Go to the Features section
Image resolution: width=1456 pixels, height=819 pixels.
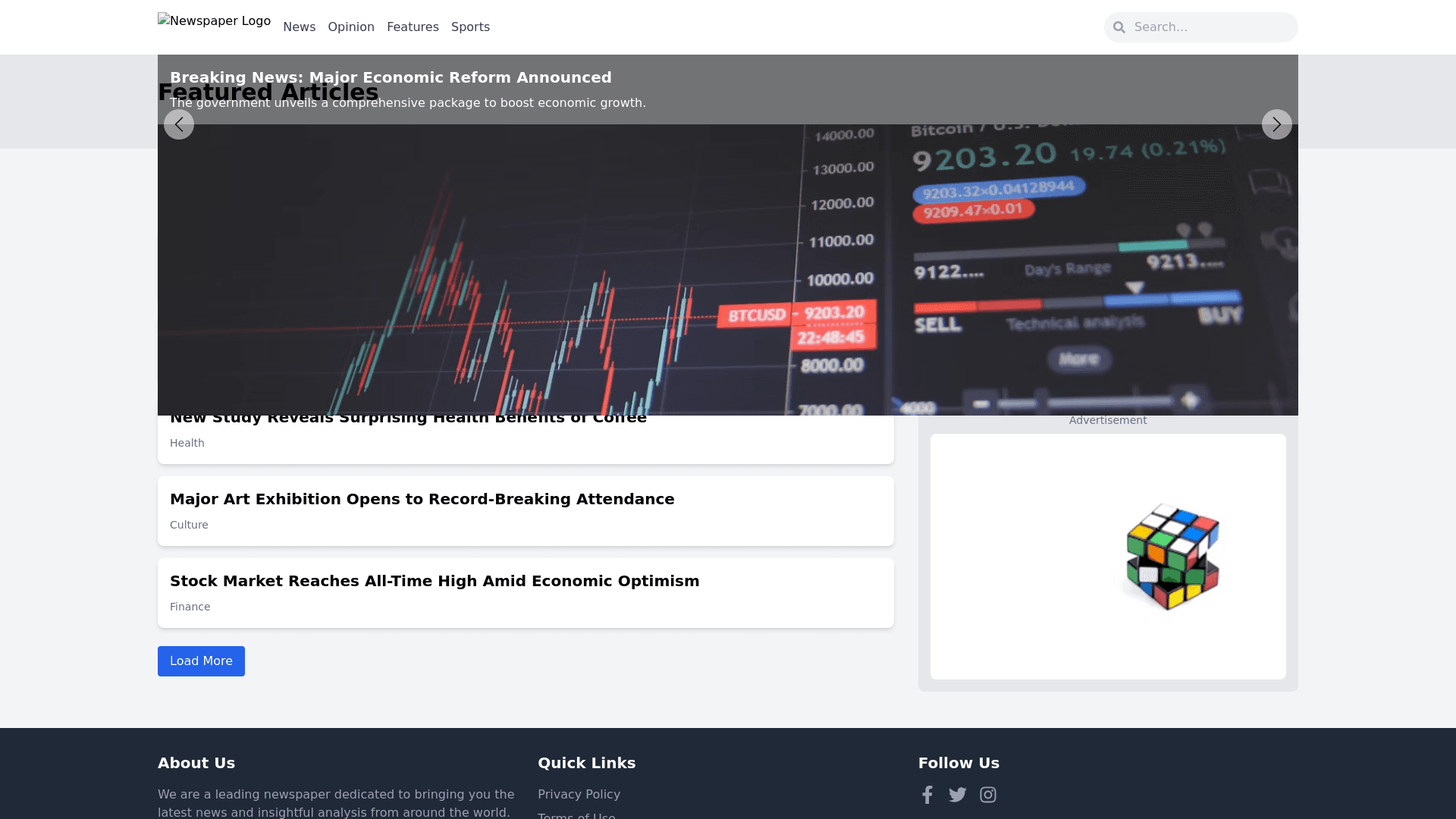pos(413,27)
